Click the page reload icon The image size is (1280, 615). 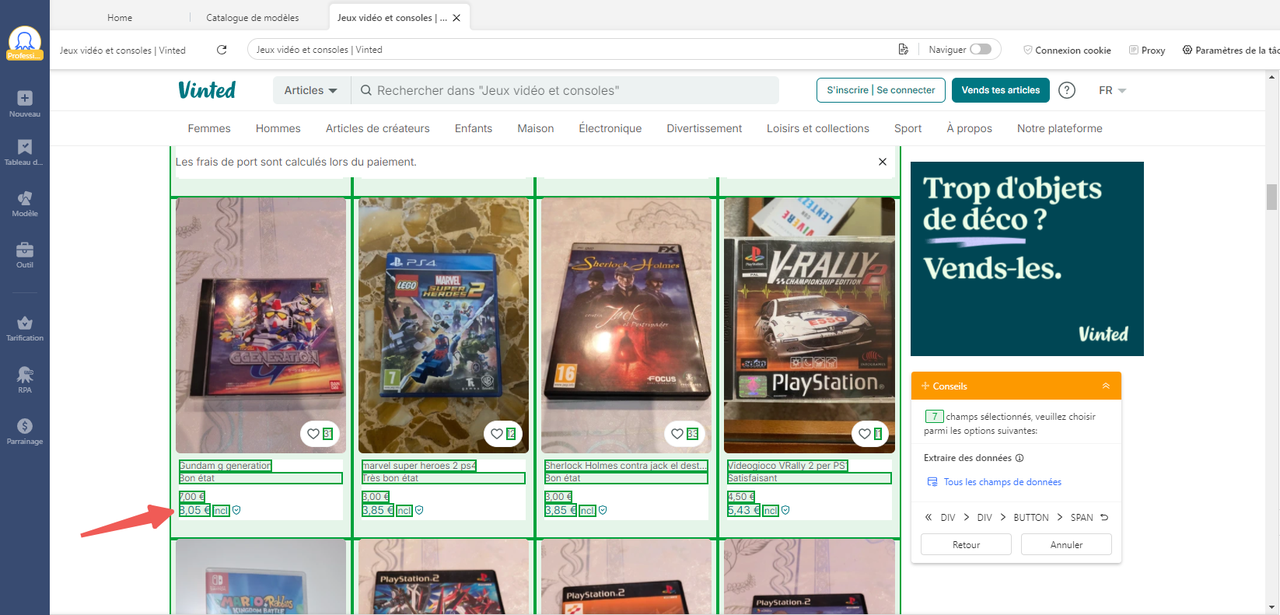[222, 50]
